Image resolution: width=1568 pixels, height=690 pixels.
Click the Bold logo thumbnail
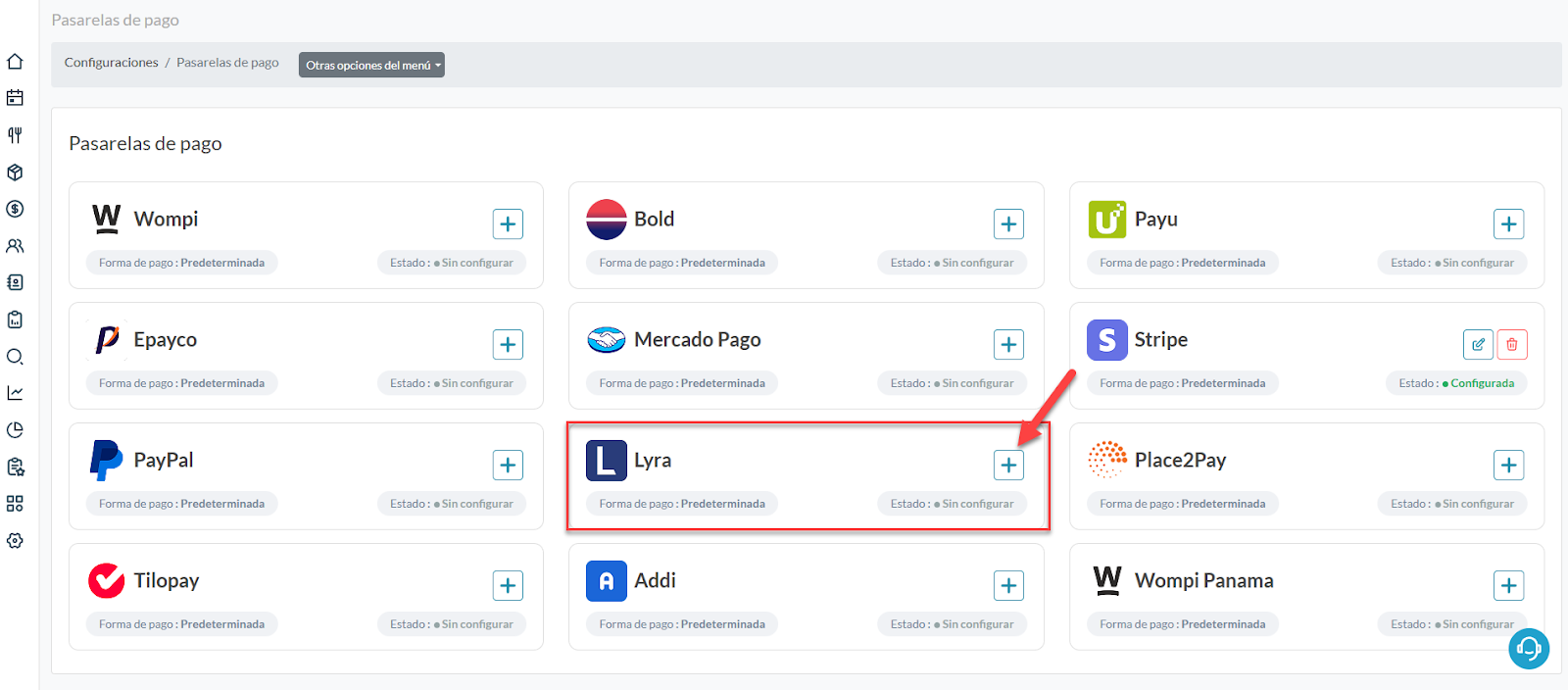[x=606, y=220]
